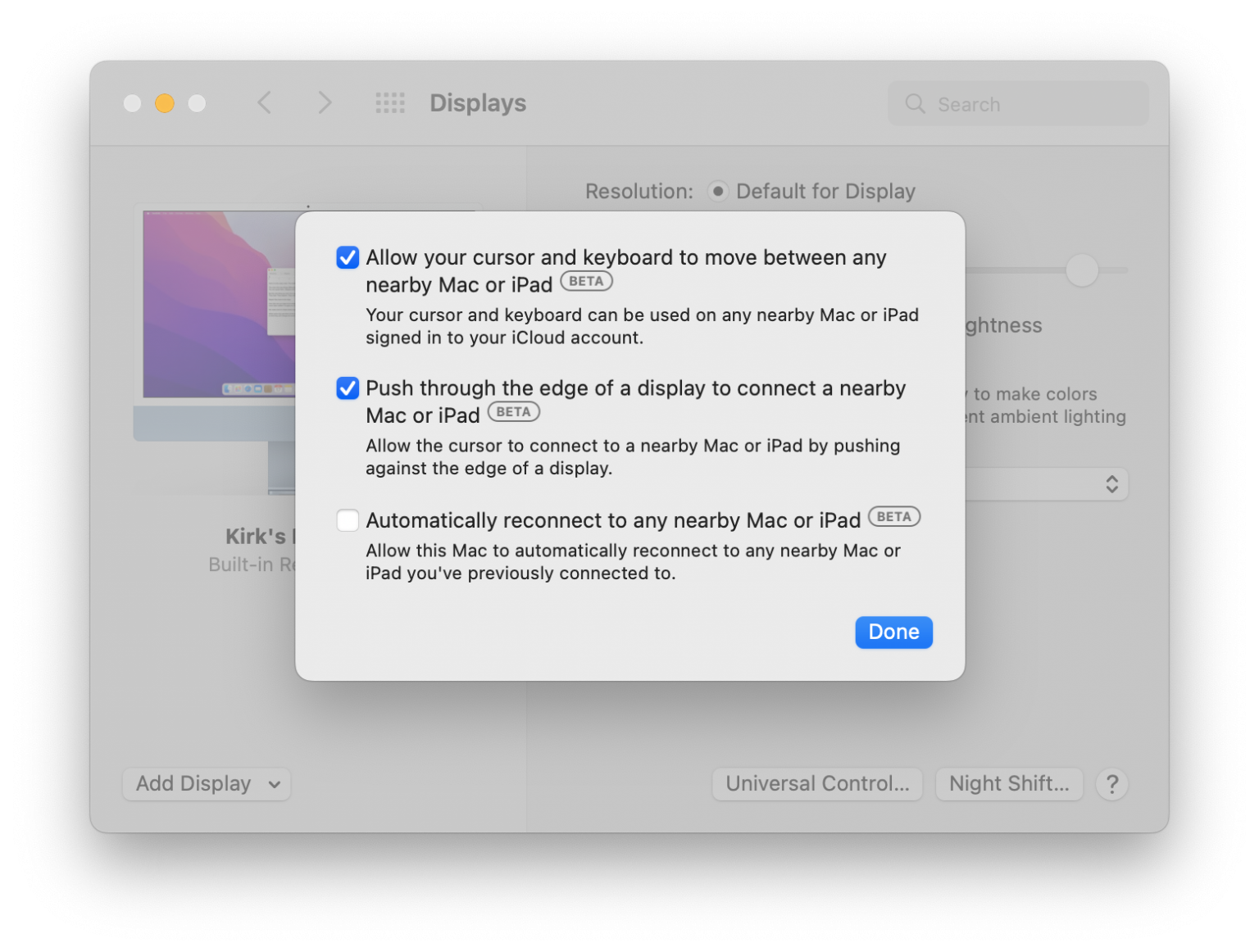Open the Show All preferences grid icon
Viewport: 1259px width, 952px height.
coord(389,102)
